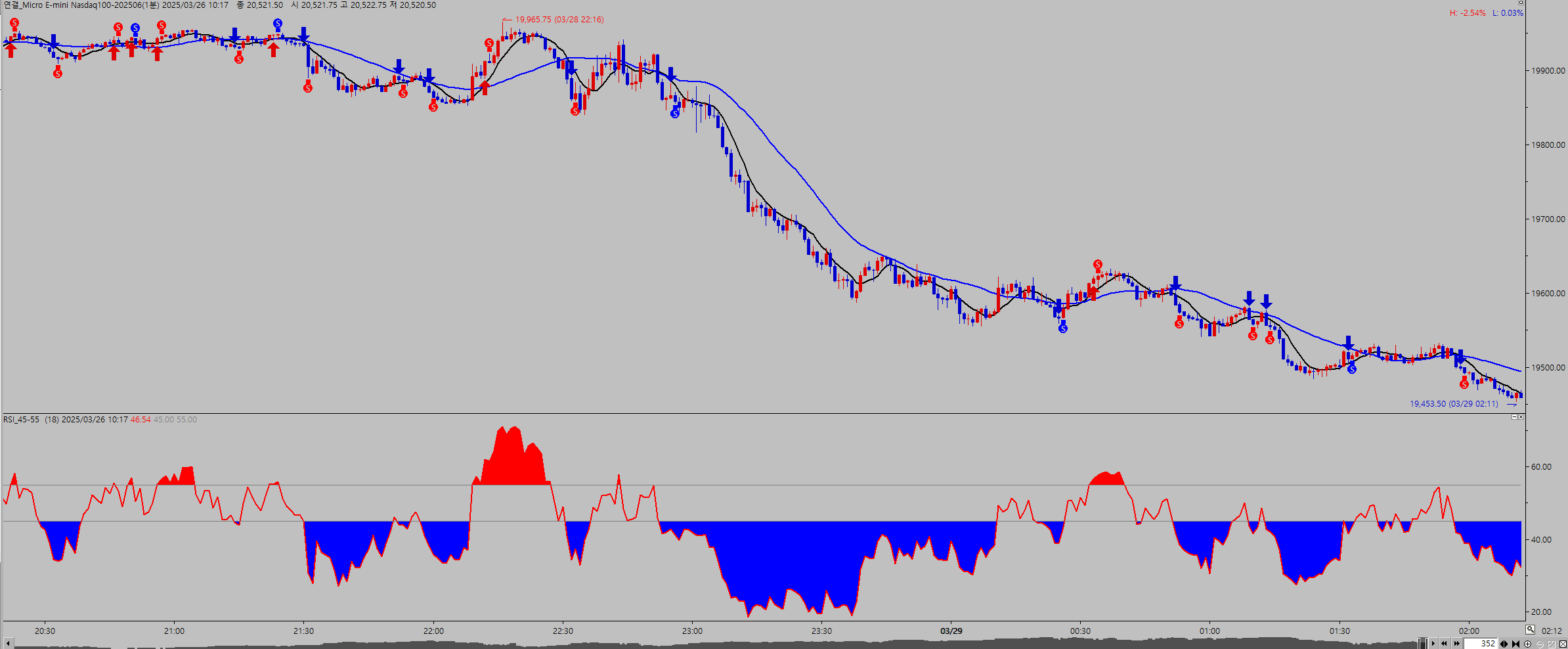
Task: Click the dashed-square fit chart icon
Action: [1552, 644]
